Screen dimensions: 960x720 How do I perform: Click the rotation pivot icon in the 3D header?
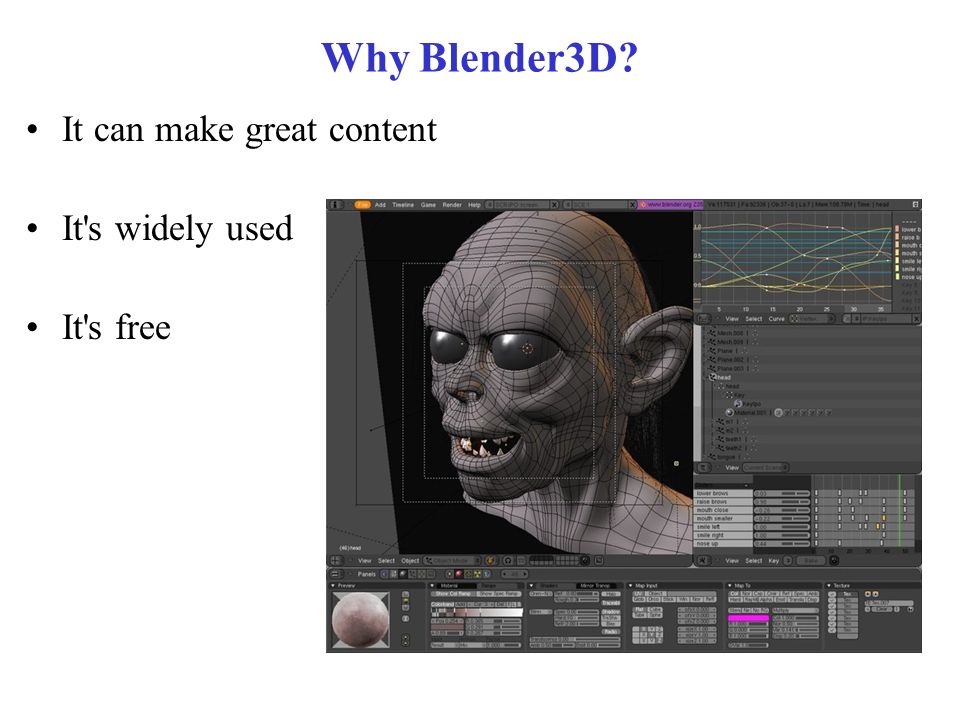tap(508, 560)
